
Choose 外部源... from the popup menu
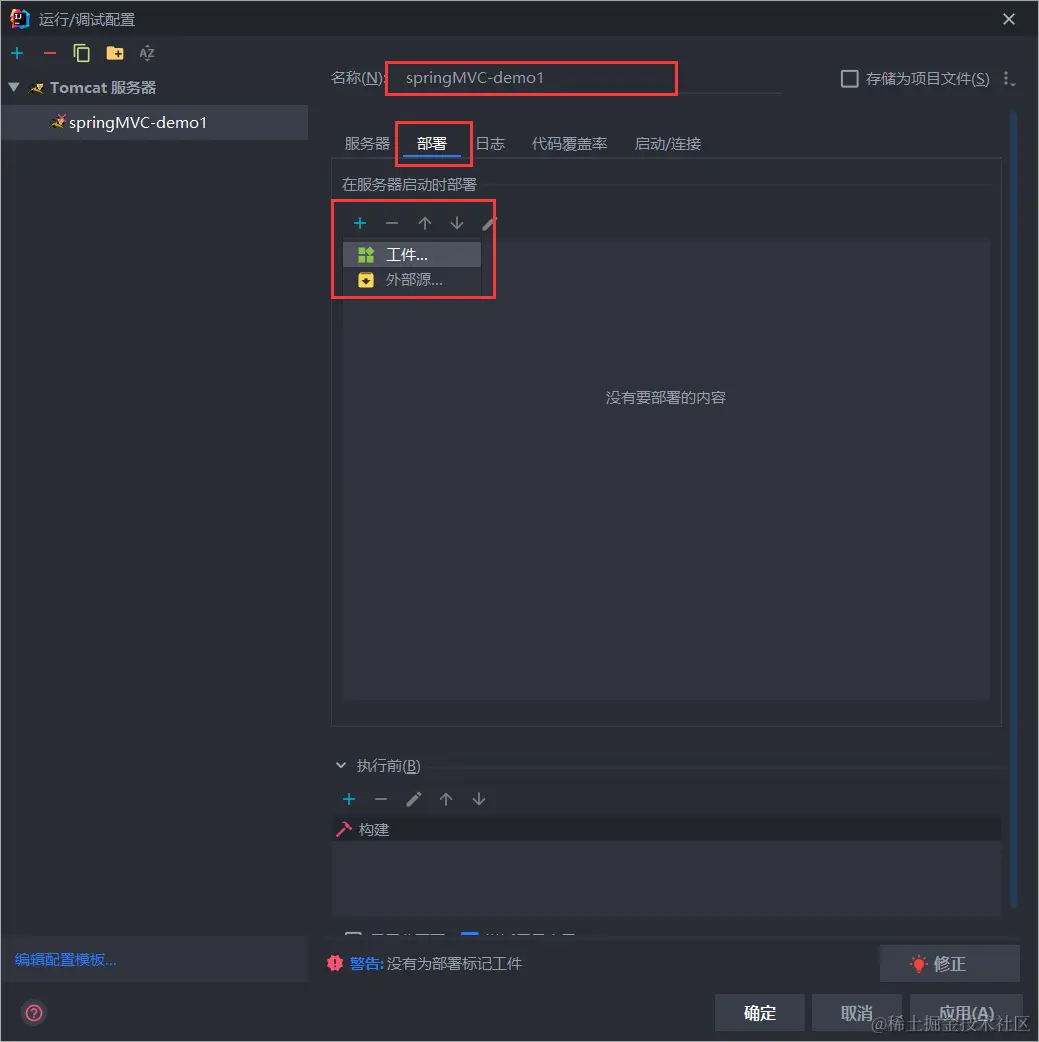411,280
